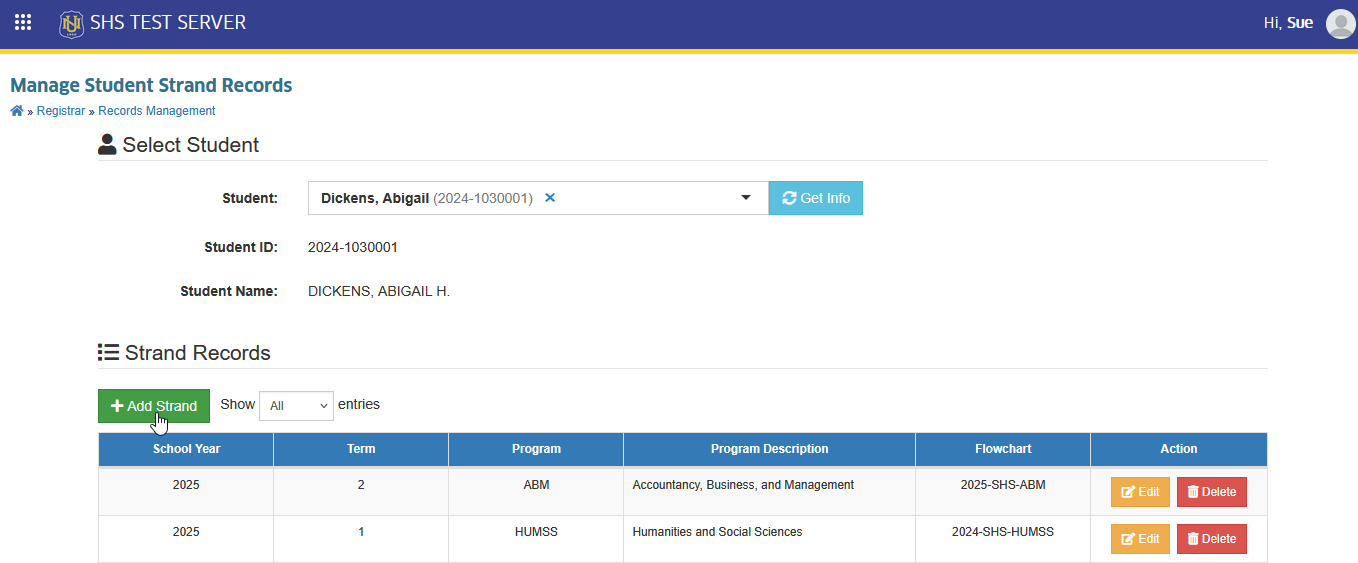1358x563 pixels.
Task: Clear selected student with the X icon
Action: pyautogui.click(x=550, y=198)
